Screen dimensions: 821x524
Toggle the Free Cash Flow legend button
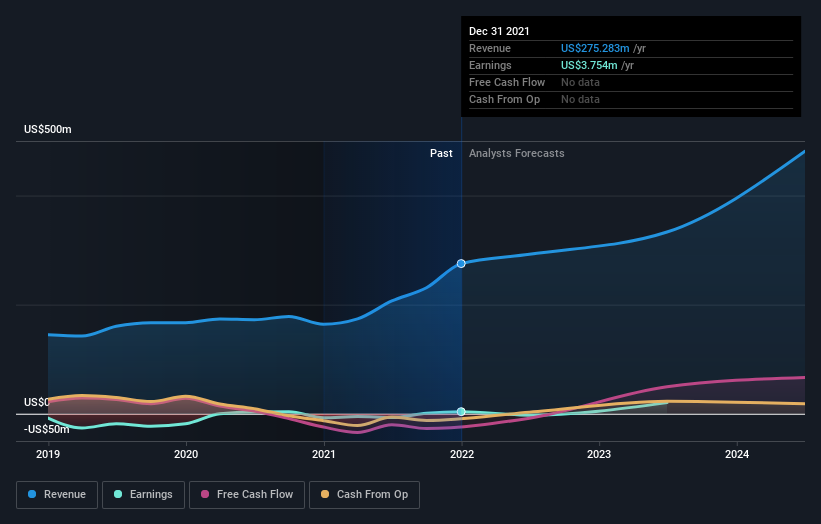(247, 495)
